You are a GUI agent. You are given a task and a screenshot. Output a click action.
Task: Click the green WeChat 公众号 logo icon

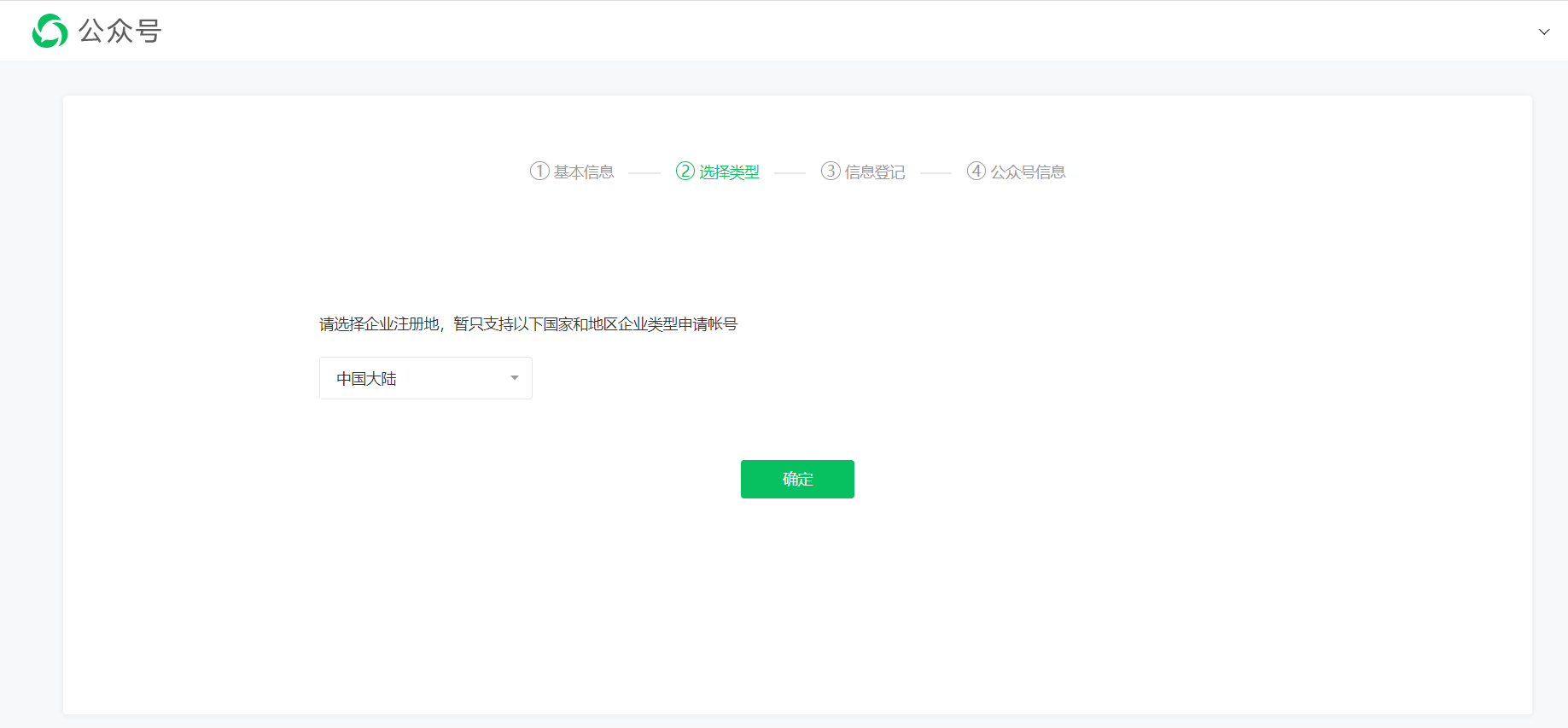[x=50, y=31]
